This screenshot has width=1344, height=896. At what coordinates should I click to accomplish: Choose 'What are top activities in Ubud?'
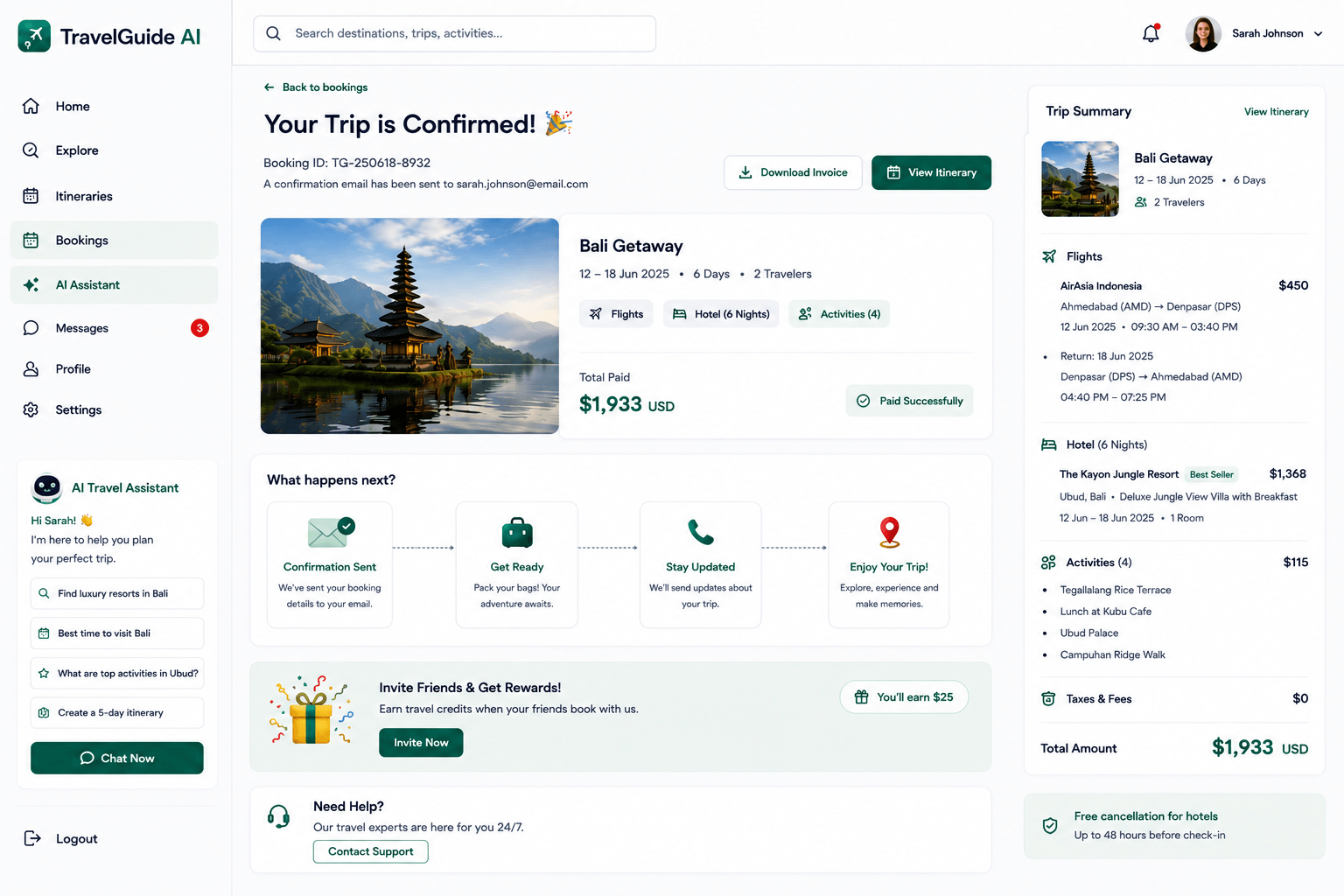[117, 673]
